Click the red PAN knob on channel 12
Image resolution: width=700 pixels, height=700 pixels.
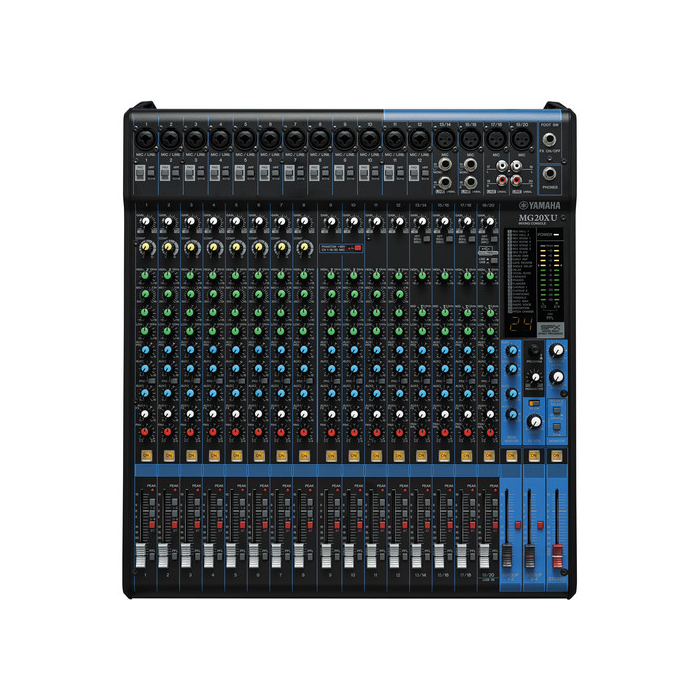coord(400,432)
